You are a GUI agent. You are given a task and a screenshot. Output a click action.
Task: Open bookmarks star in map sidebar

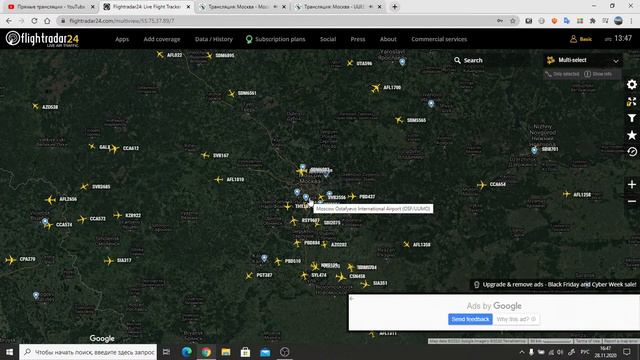pos(631,135)
